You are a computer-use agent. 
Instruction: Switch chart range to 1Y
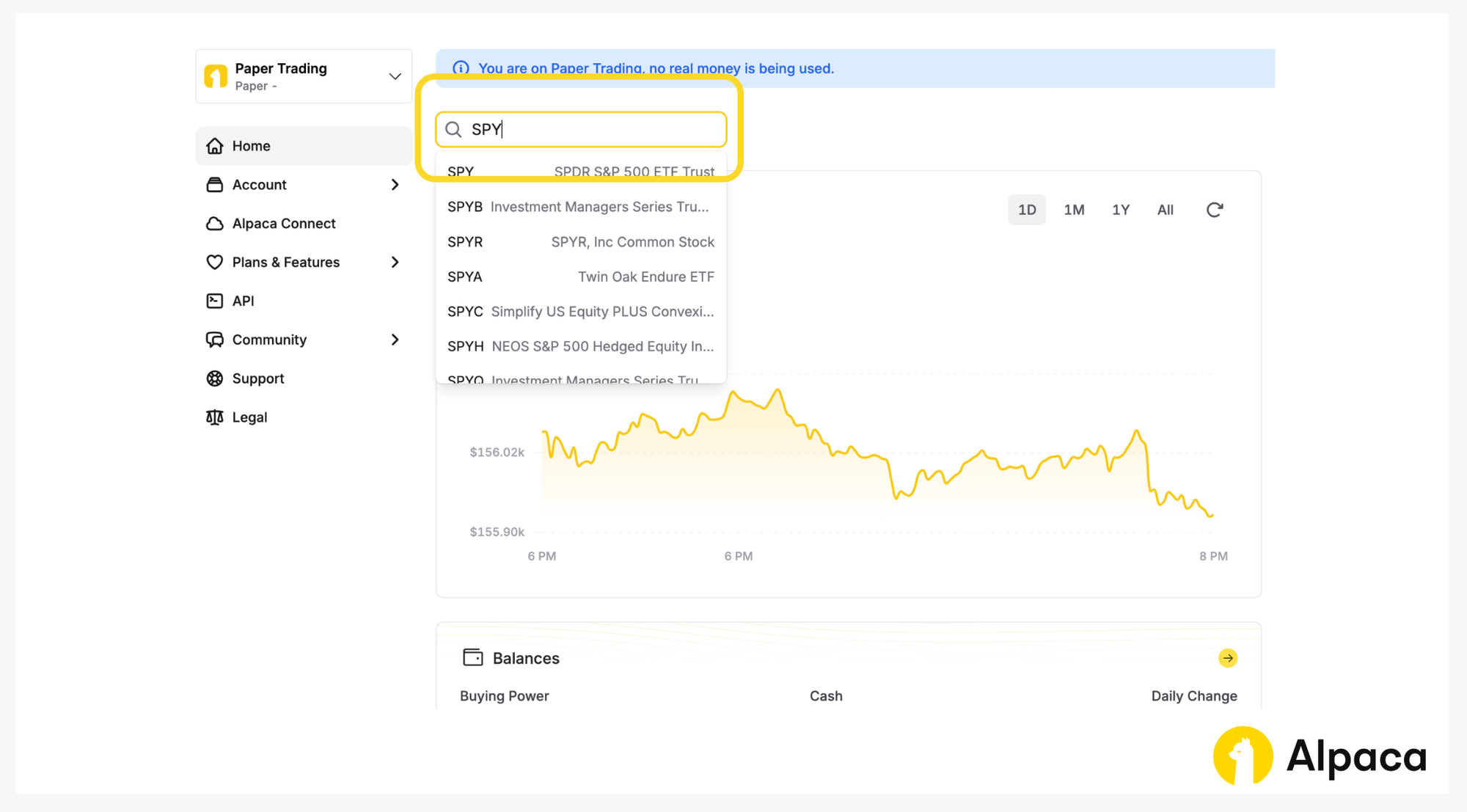tap(1120, 210)
